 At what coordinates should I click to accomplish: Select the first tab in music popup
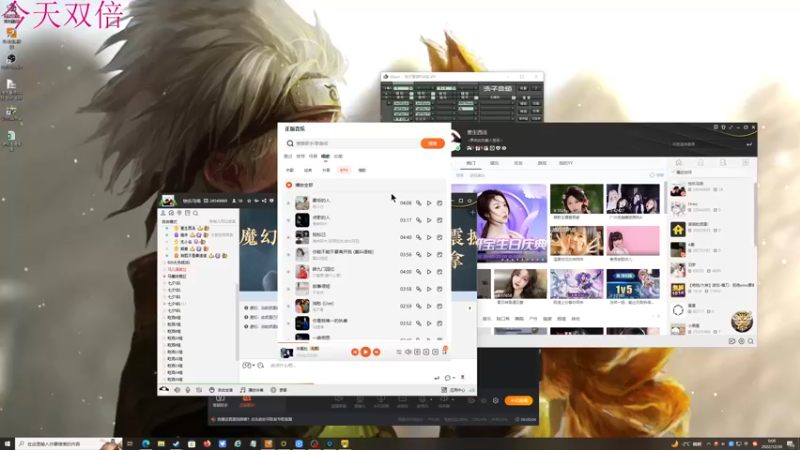(x=288, y=156)
